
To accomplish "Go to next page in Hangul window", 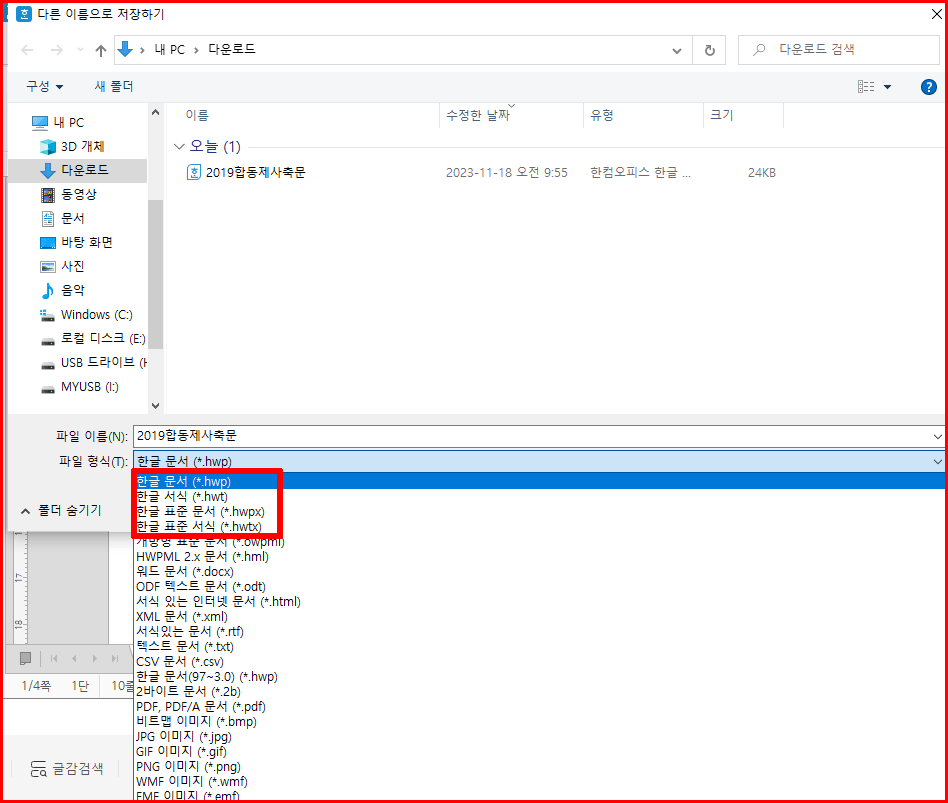I will coord(94,658).
